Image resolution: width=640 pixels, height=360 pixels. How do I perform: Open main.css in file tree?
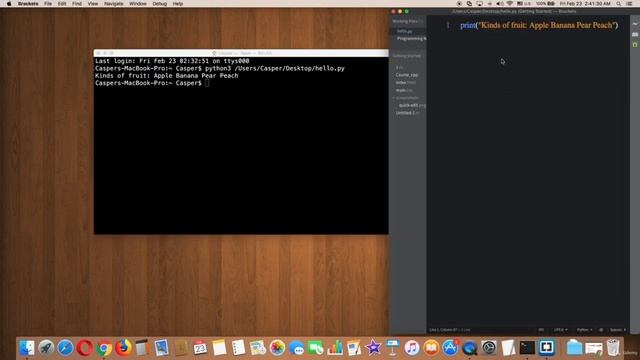pyautogui.click(x=404, y=90)
